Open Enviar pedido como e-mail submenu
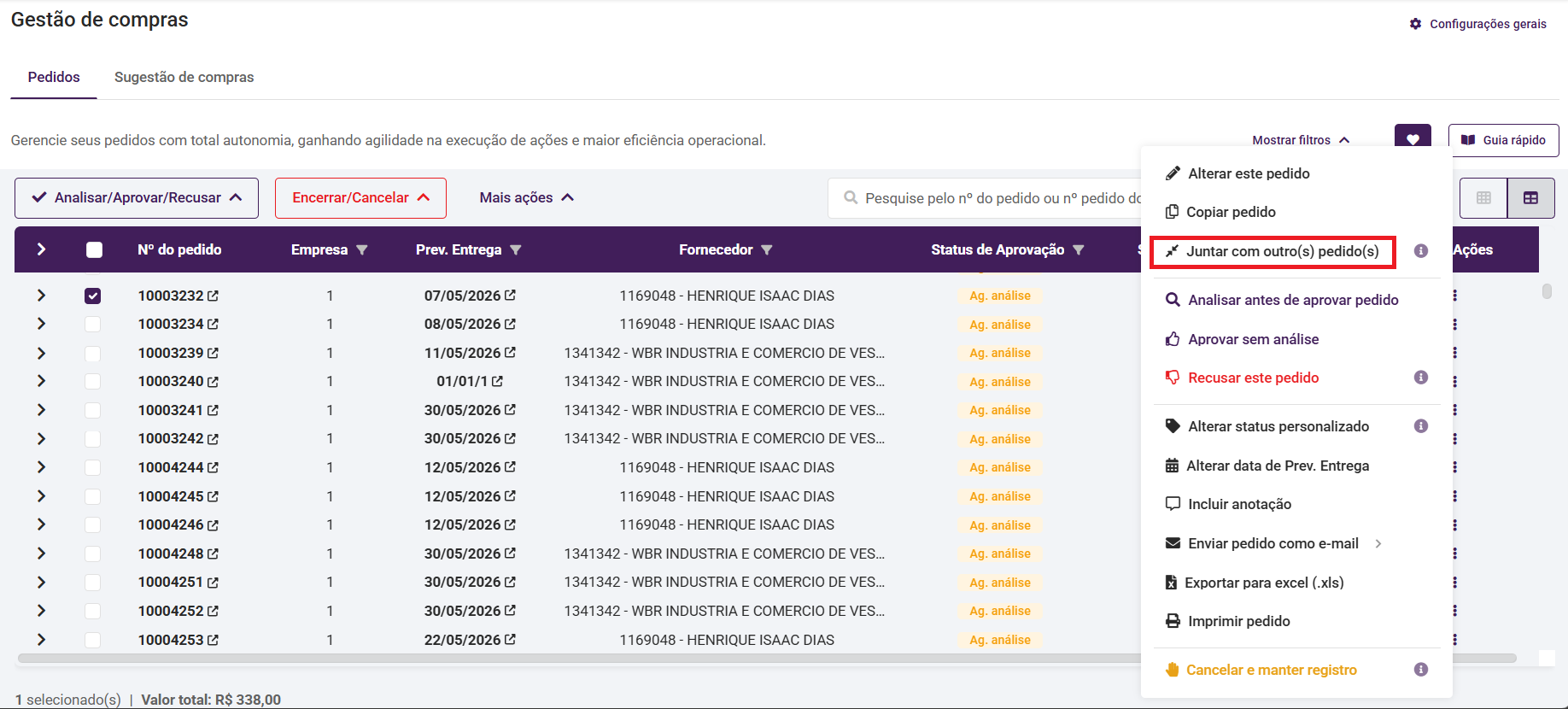 pos(1273,543)
